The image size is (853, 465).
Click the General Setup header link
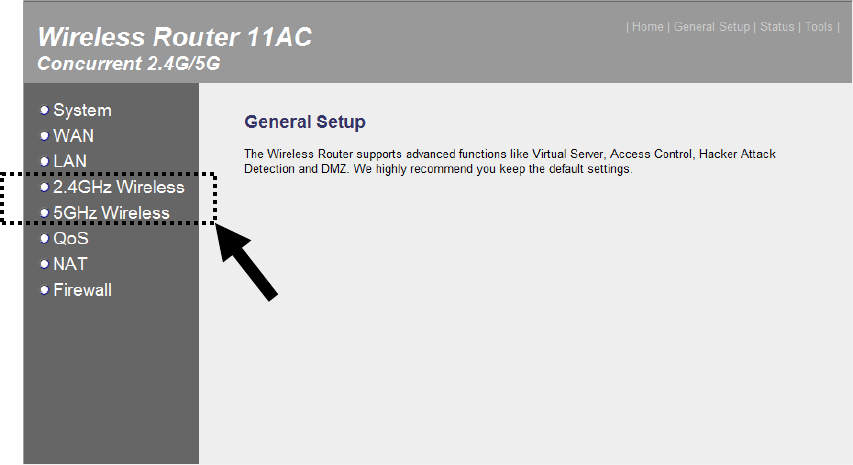tap(712, 27)
